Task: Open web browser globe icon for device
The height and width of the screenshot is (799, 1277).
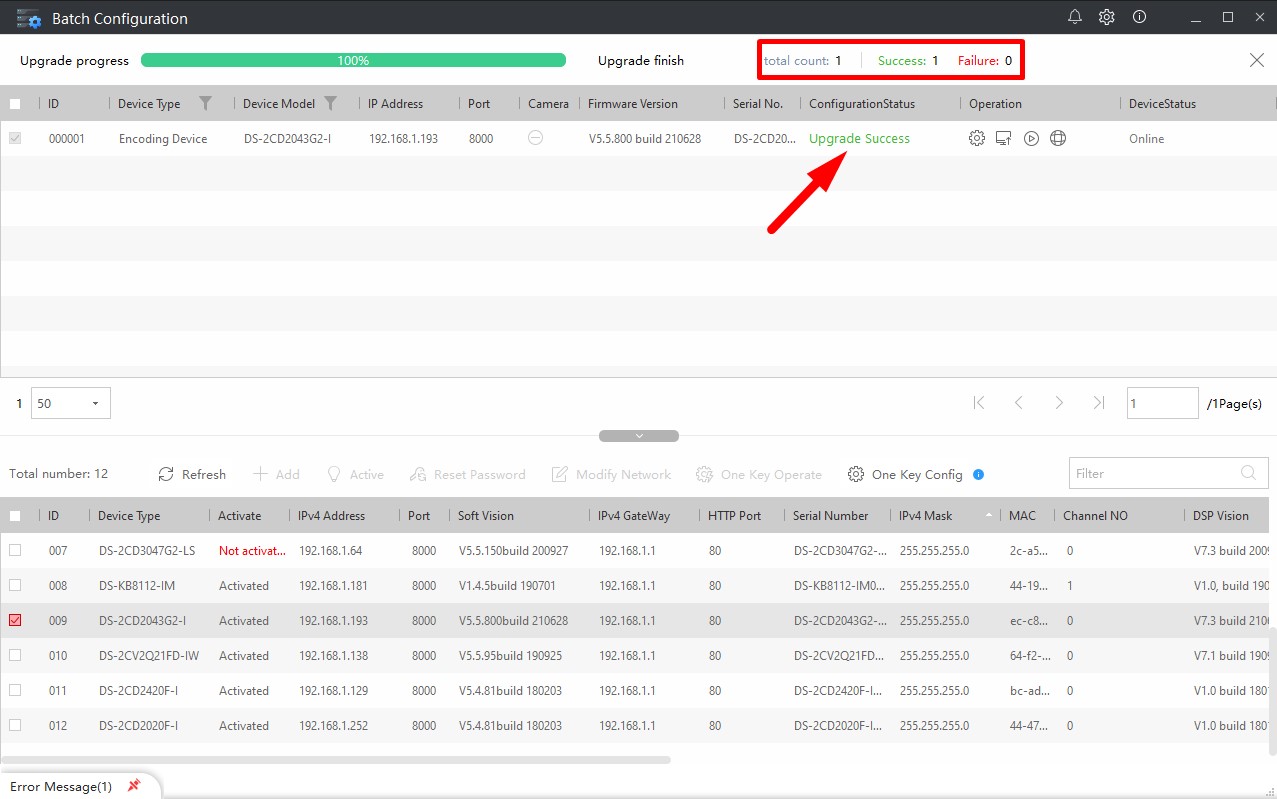Action: pos(1058,139)
